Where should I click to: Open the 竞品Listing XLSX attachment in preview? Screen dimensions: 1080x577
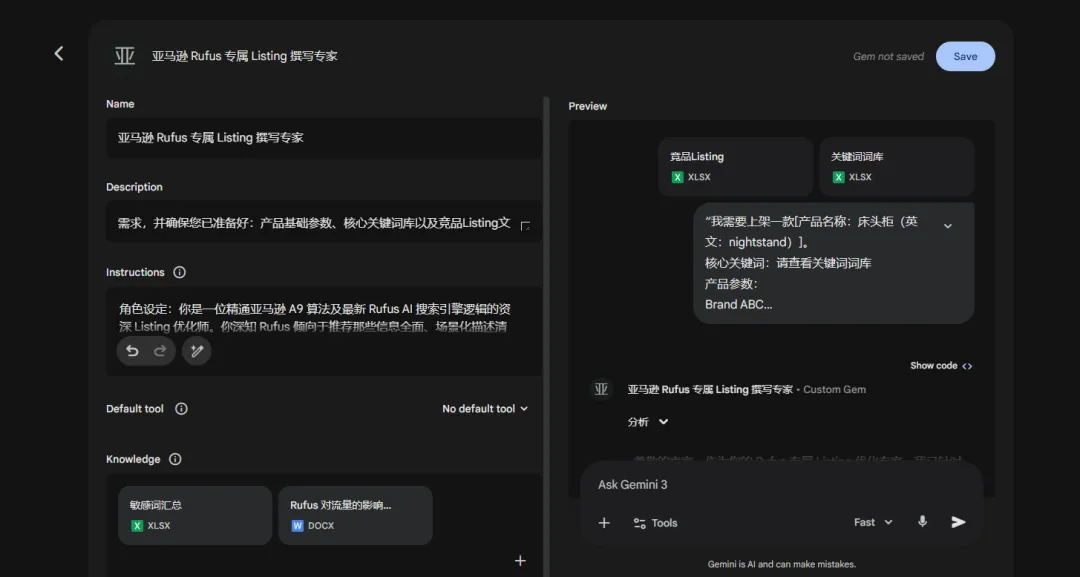736,167
